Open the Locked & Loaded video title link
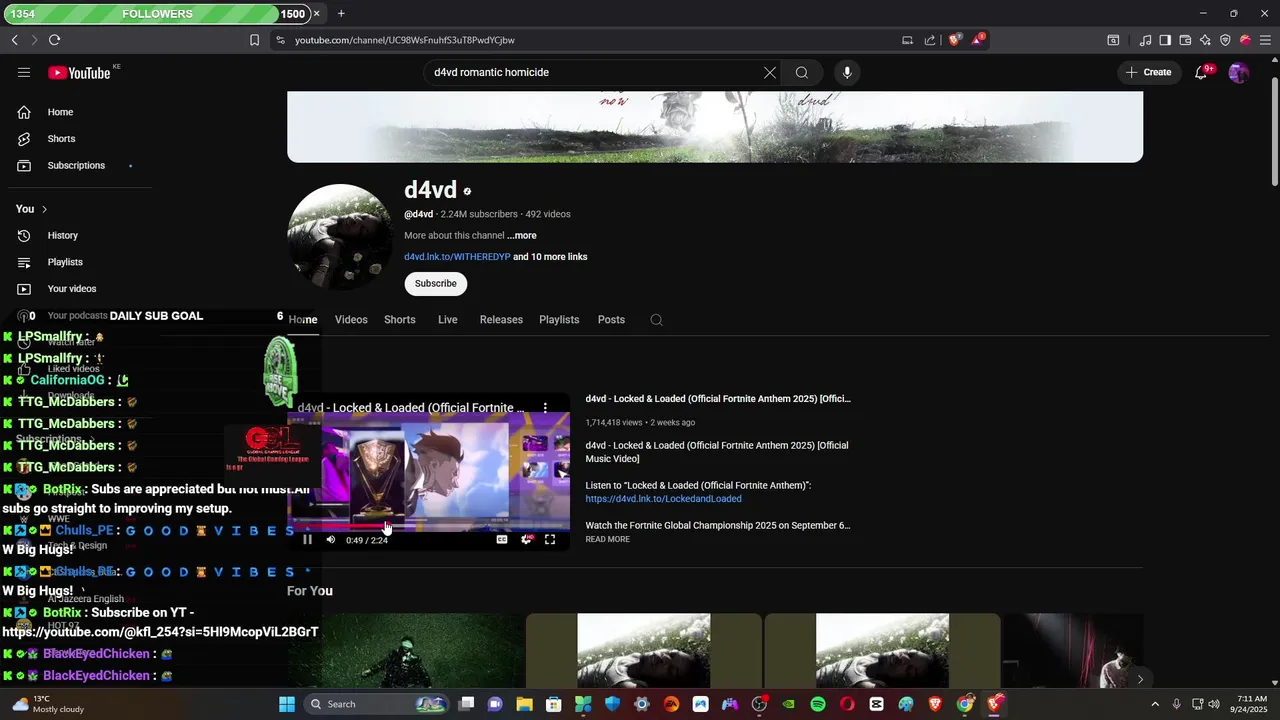Image resolution: width=1280 pixels, height=720 pixels. 718,399
